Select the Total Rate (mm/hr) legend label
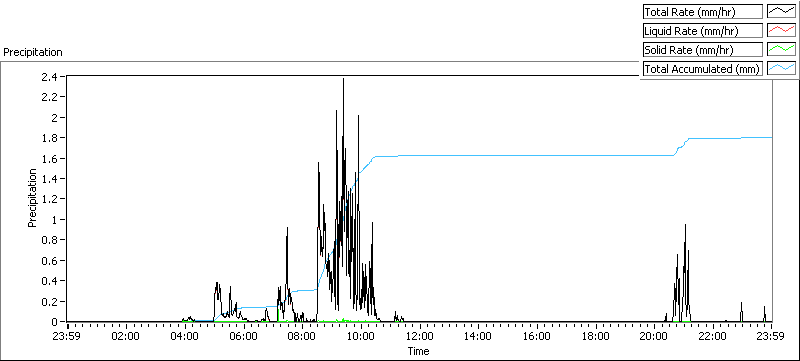The width and height of the screenshot is (800, 361). tap(703, 11)
